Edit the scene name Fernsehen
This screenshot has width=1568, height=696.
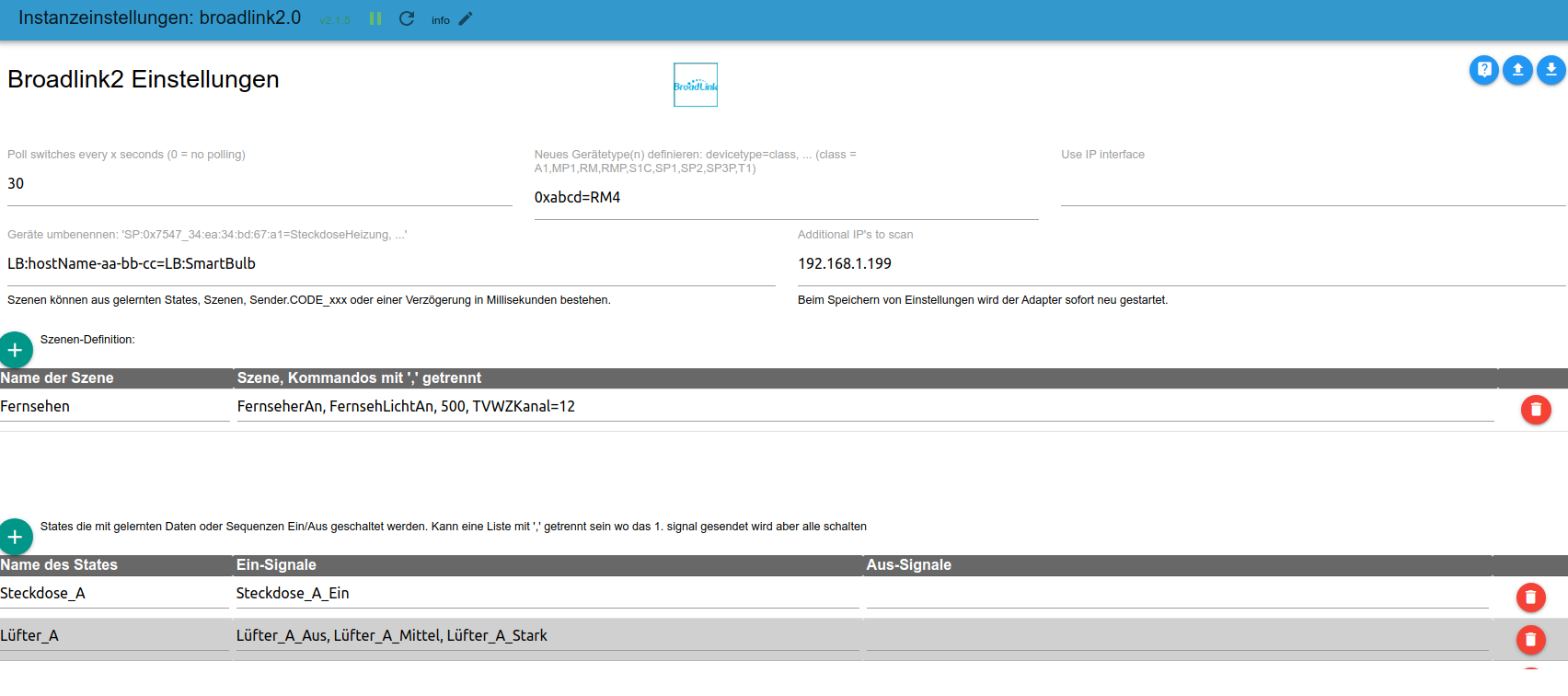tap(115, 407)
